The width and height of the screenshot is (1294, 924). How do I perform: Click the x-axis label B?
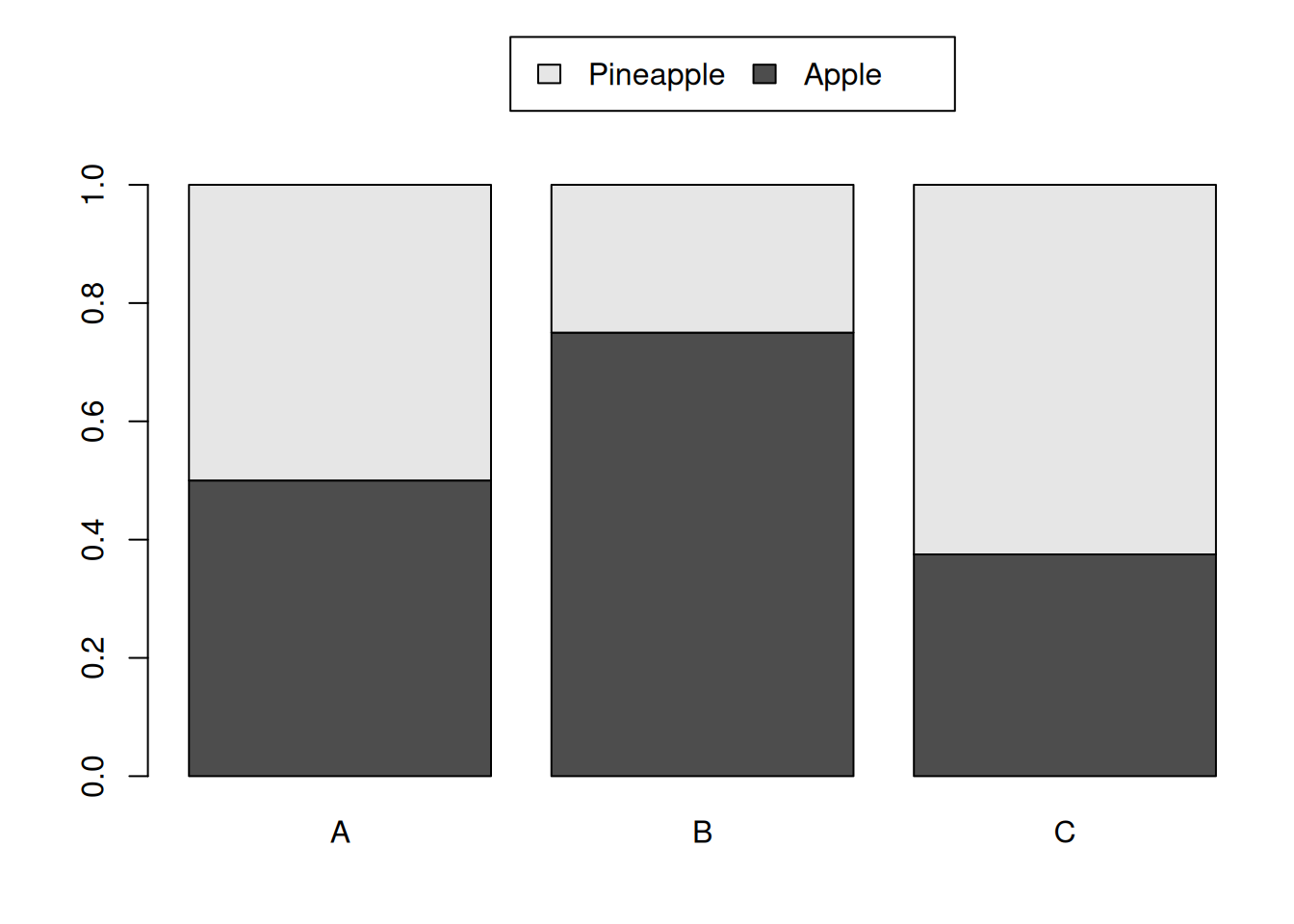[702, 832]
